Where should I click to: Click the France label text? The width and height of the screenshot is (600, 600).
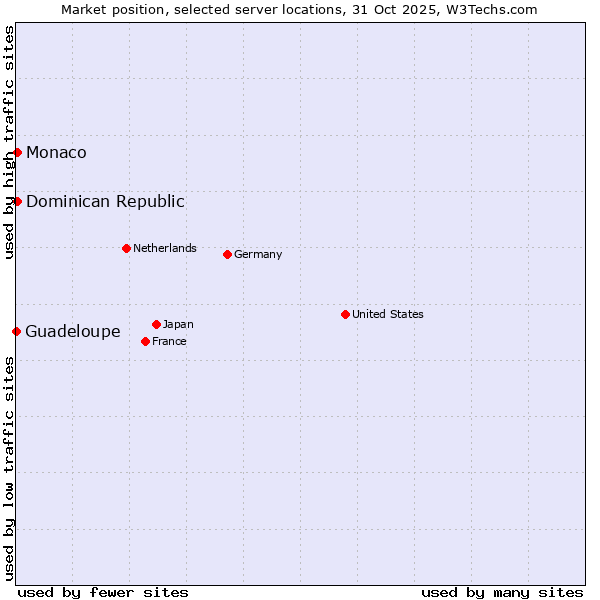pos(170,341)
